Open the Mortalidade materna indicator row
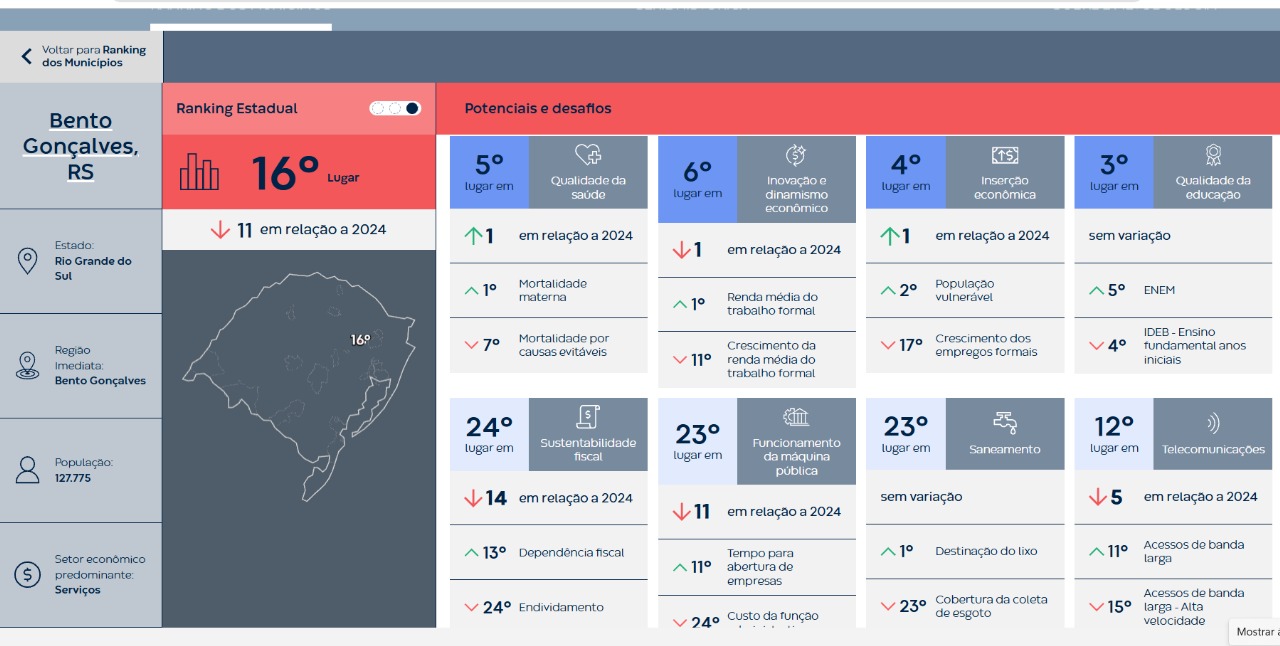The width and height of the screenshot is (1280, 646). pos(548,290)
